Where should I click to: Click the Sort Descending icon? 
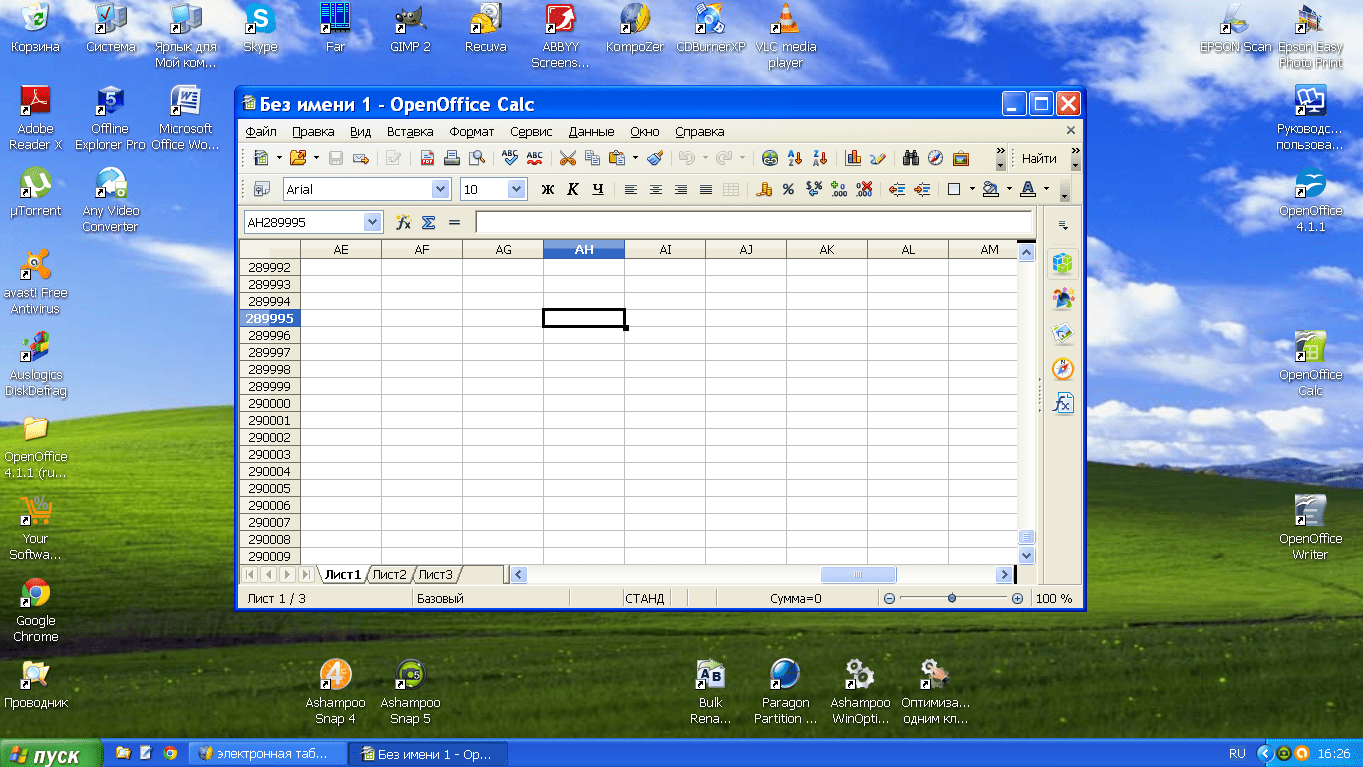820,158
